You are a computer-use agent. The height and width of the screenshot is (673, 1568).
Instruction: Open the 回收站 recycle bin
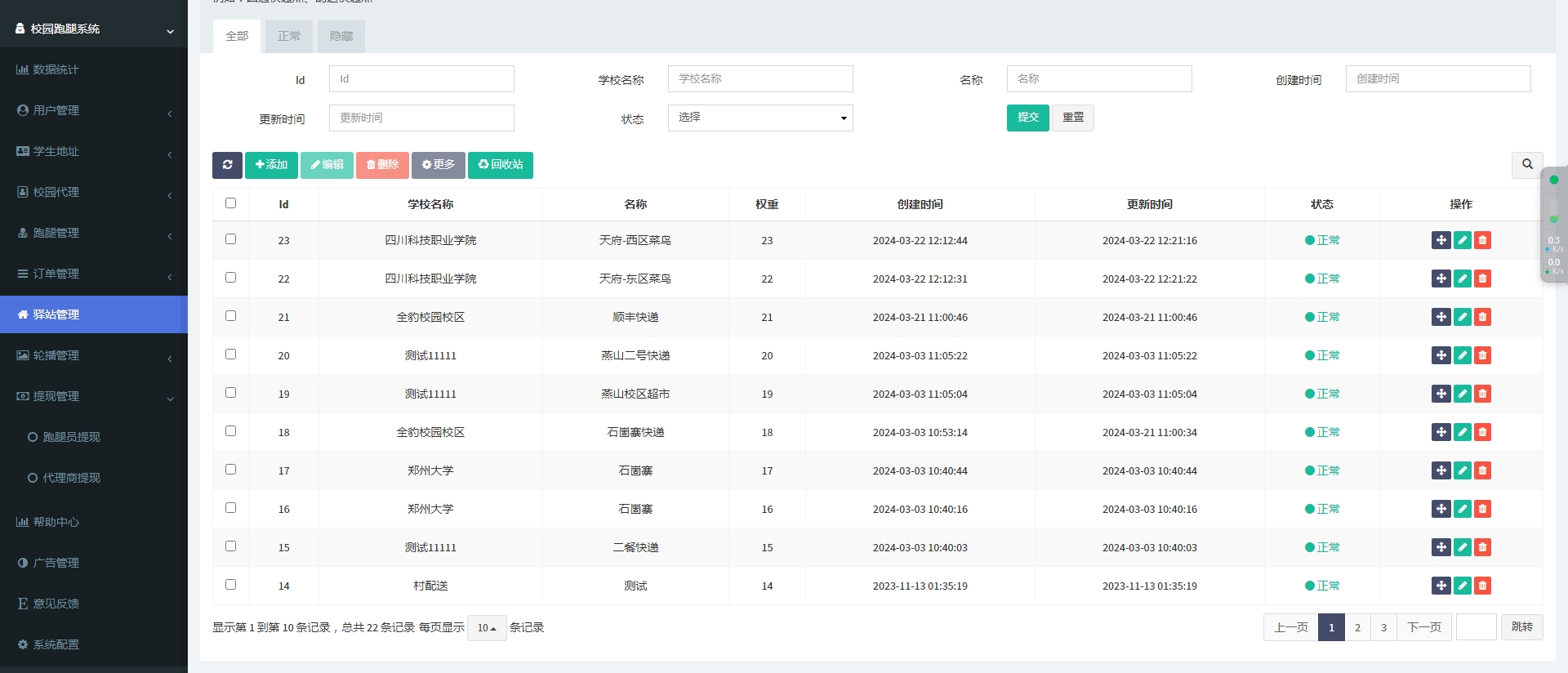pyautogui.click(x=500, y=165)
